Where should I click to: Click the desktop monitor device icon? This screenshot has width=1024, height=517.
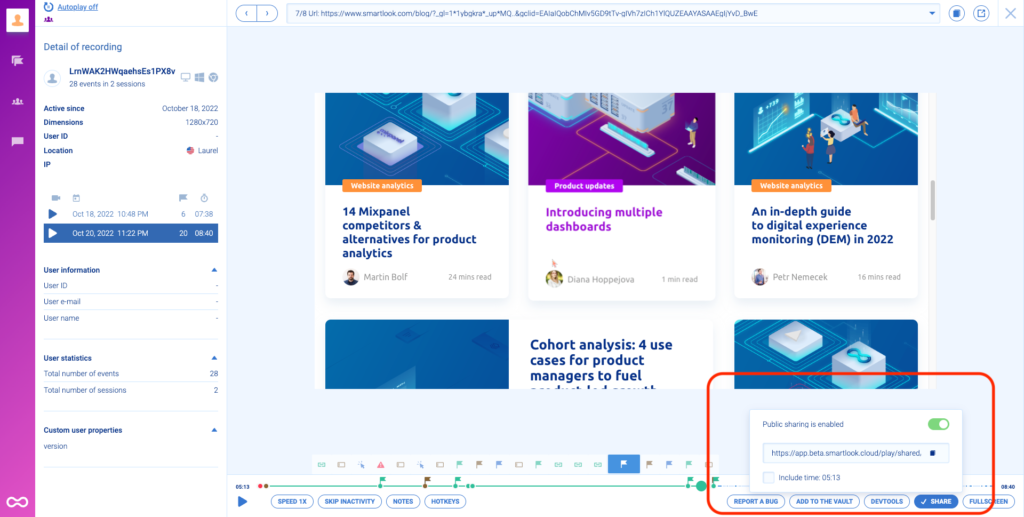tap(185, 77)
